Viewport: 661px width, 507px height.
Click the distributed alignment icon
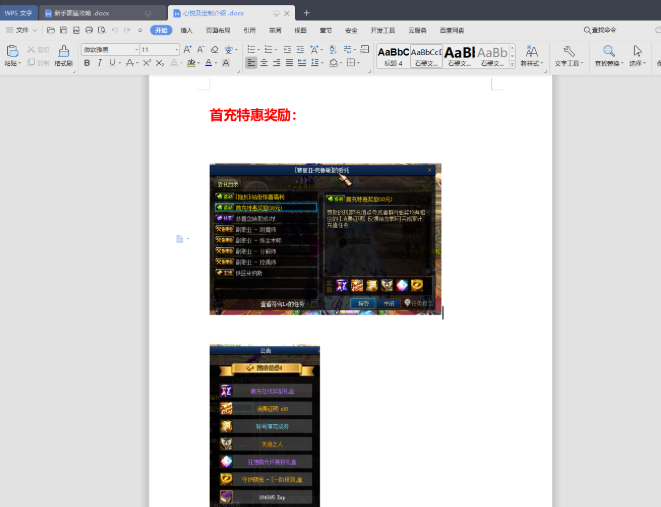(x=302, y=63)
